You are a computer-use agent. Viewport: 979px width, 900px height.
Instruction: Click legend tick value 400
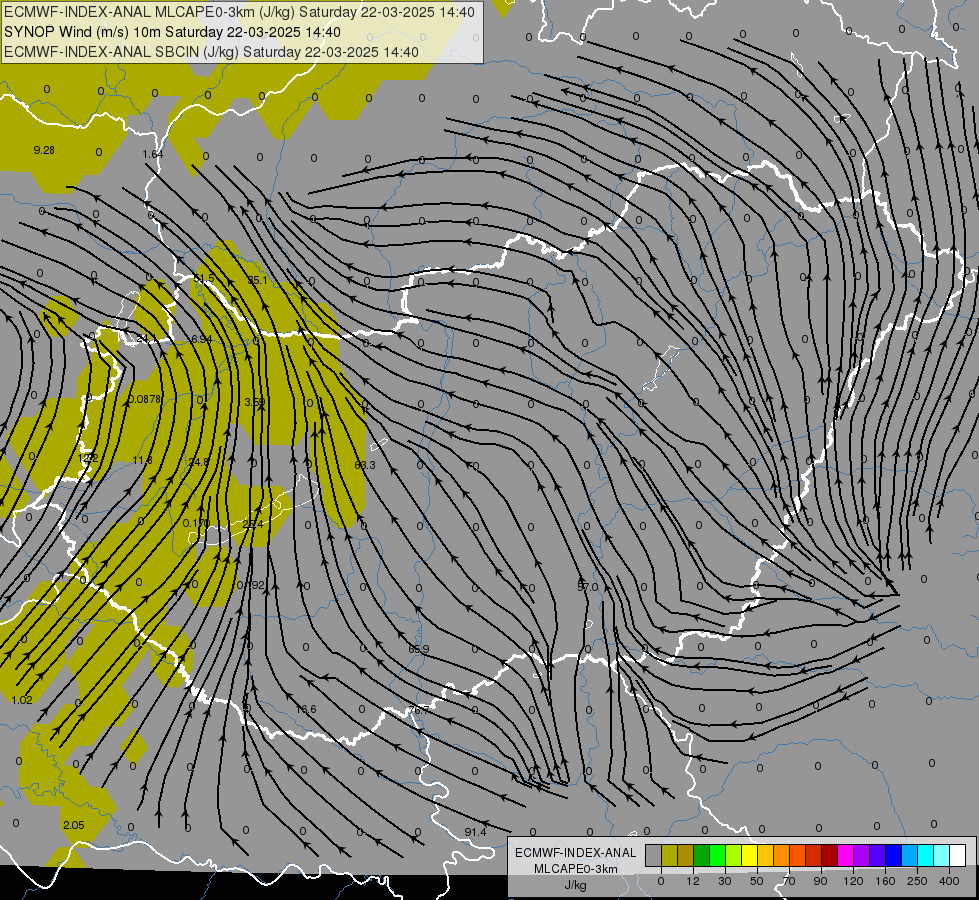coord(949,881)
